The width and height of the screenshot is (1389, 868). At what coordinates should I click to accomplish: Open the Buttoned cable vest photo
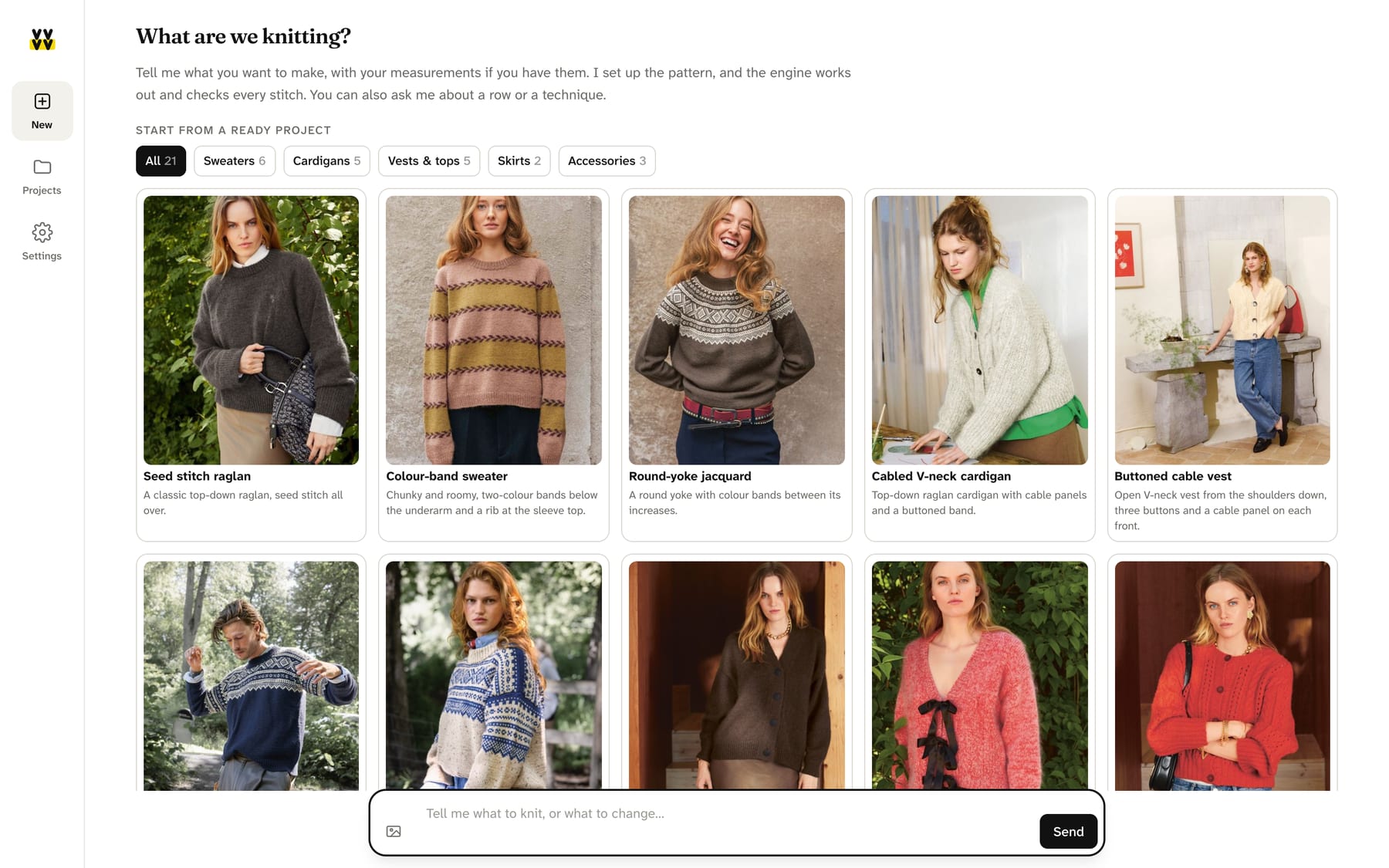[1222, 329]
